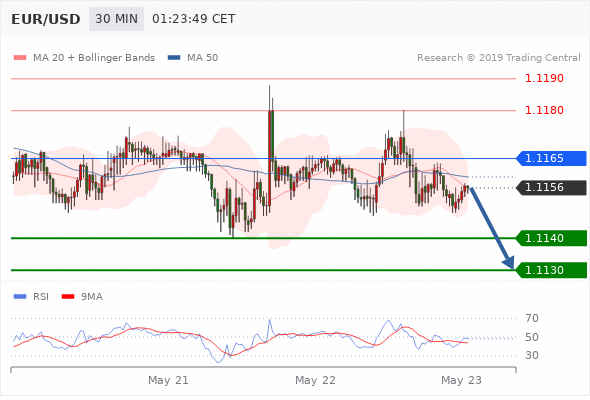The width and height of the screenshot is (590, 400).
Task: Toggle the RSI legend label
Action: [x=41, y=297]
